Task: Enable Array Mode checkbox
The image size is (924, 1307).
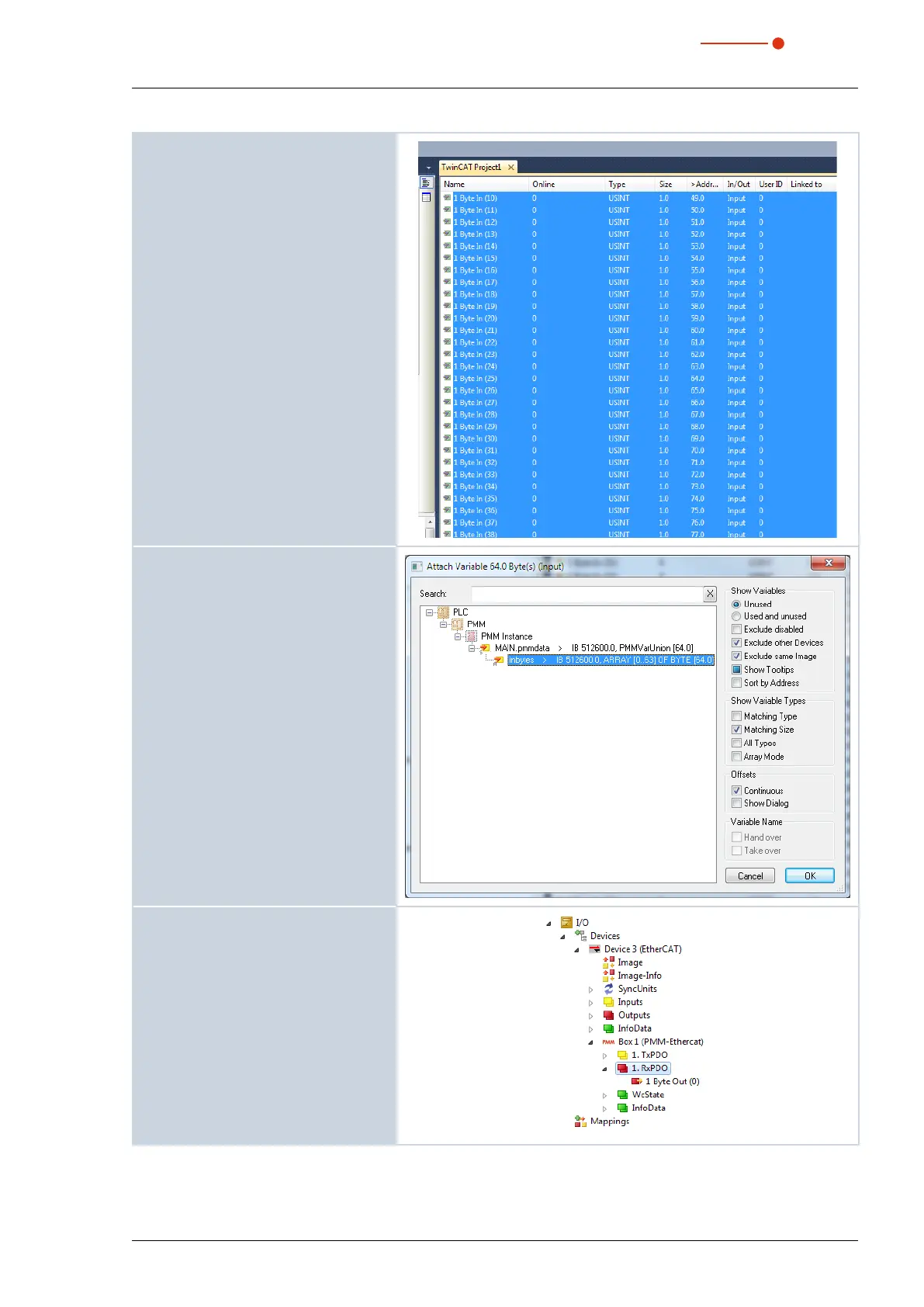Action: (x=736, y=757)
